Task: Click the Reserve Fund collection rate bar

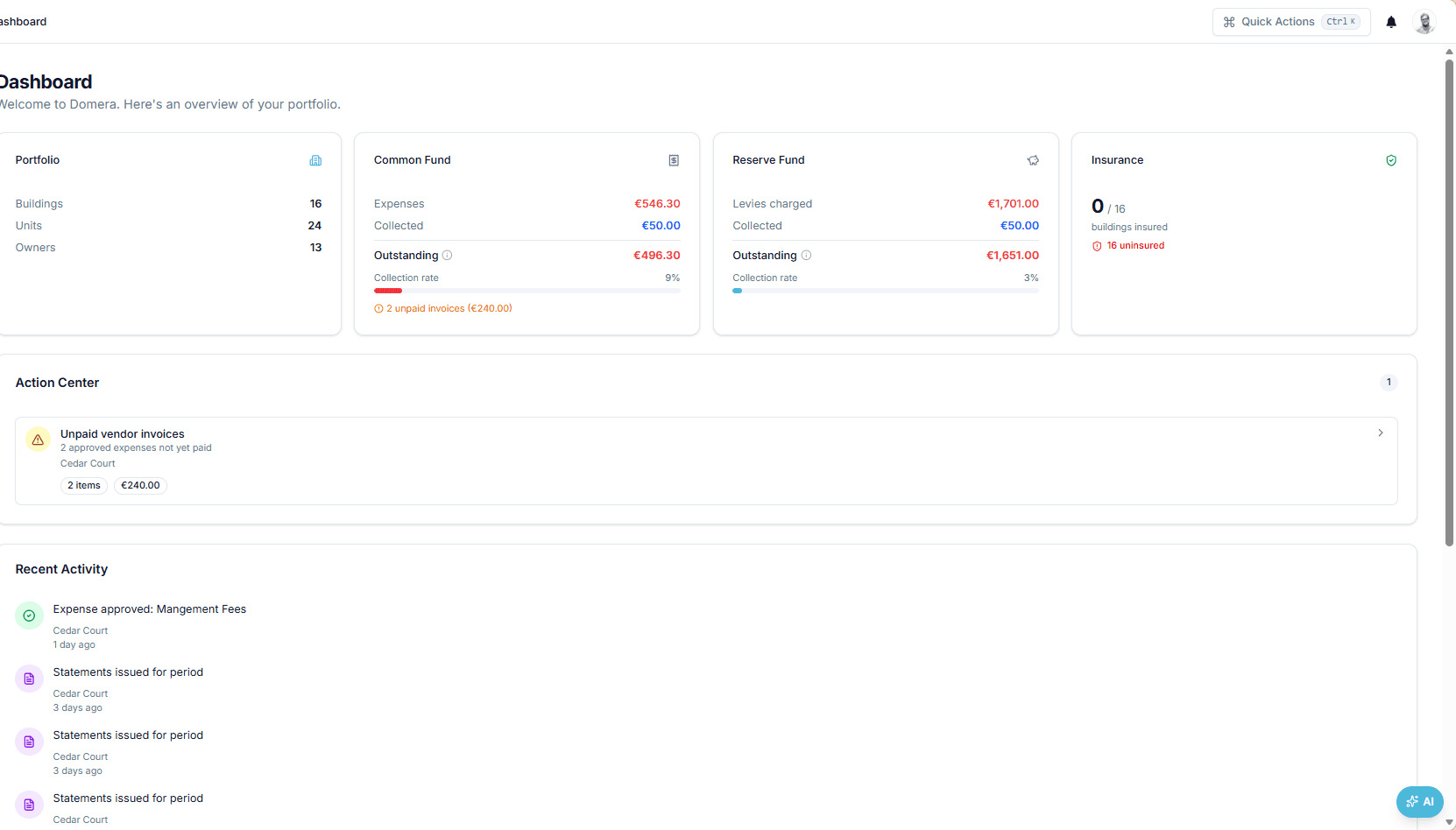Action: [x=886, y=291]
